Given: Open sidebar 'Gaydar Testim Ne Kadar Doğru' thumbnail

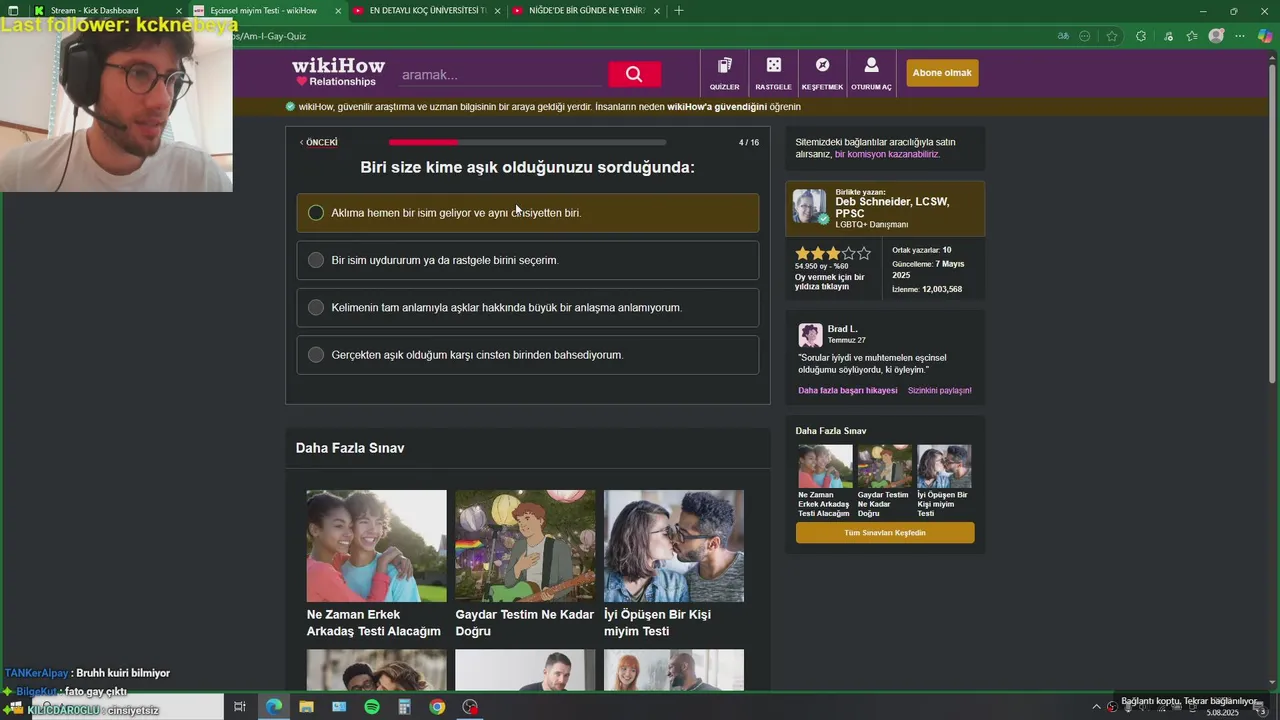Looking at the screenshot, I should [884, 466].
